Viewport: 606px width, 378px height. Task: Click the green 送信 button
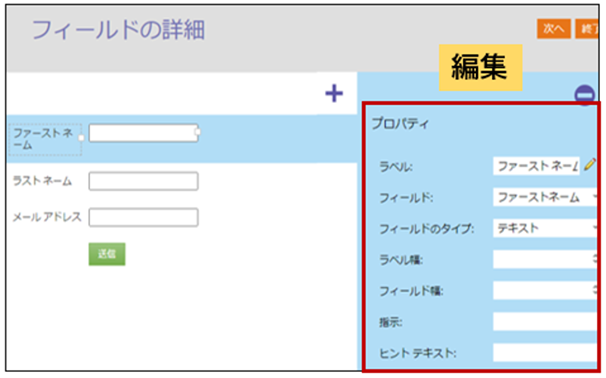[x=107, y=254]
